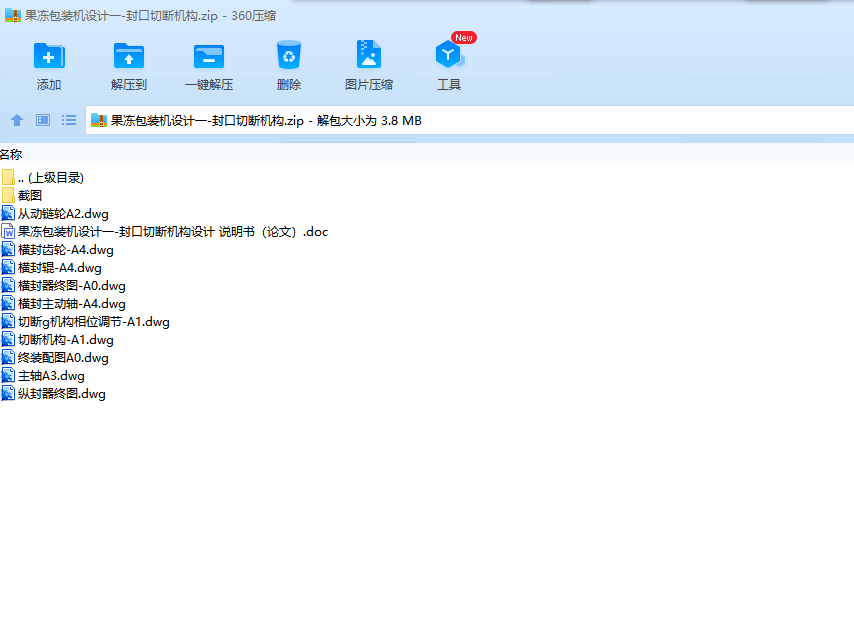Select the .. (上级目录) parent folder row
This screenshot has height=632, width=854.
(x=42, y=178)
